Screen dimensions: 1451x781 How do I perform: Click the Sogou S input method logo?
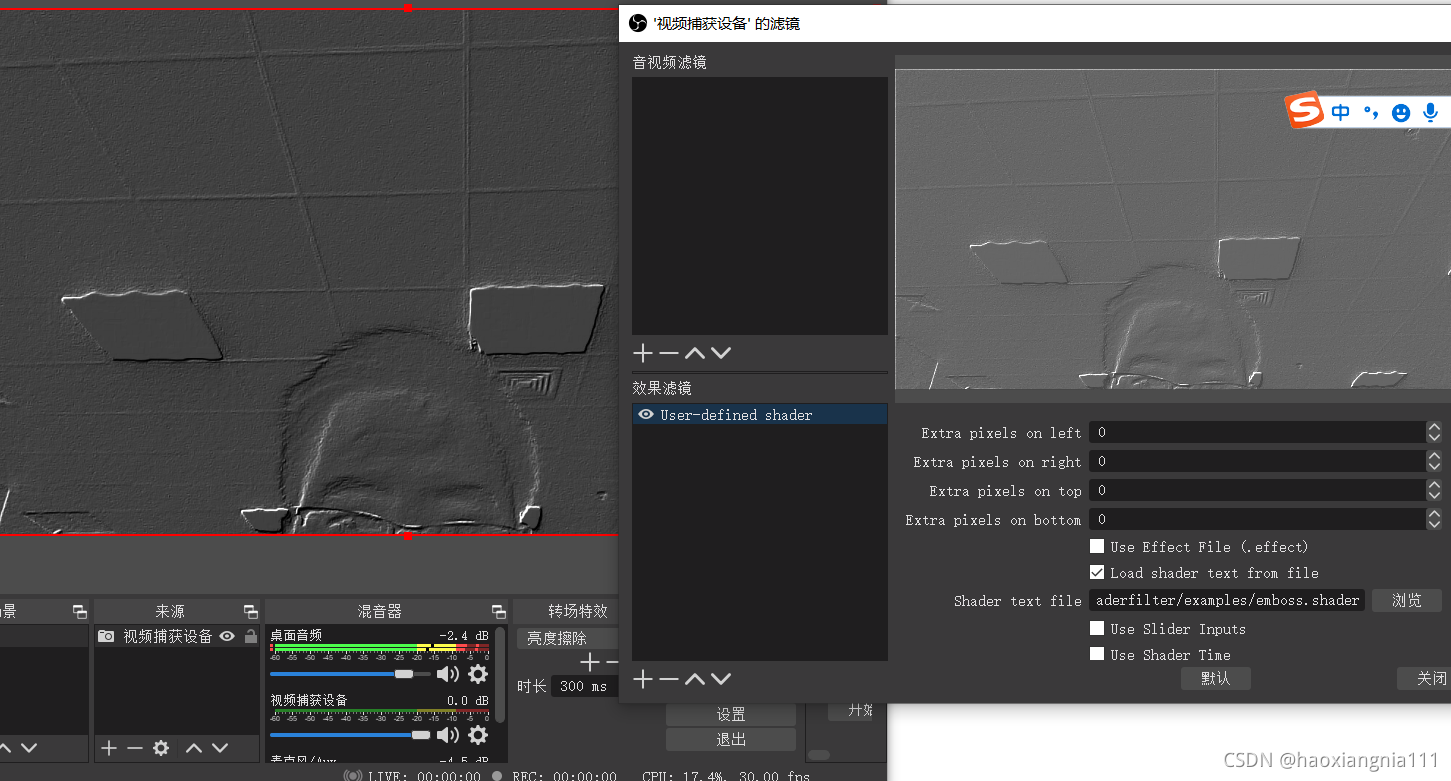point(1305,111)
